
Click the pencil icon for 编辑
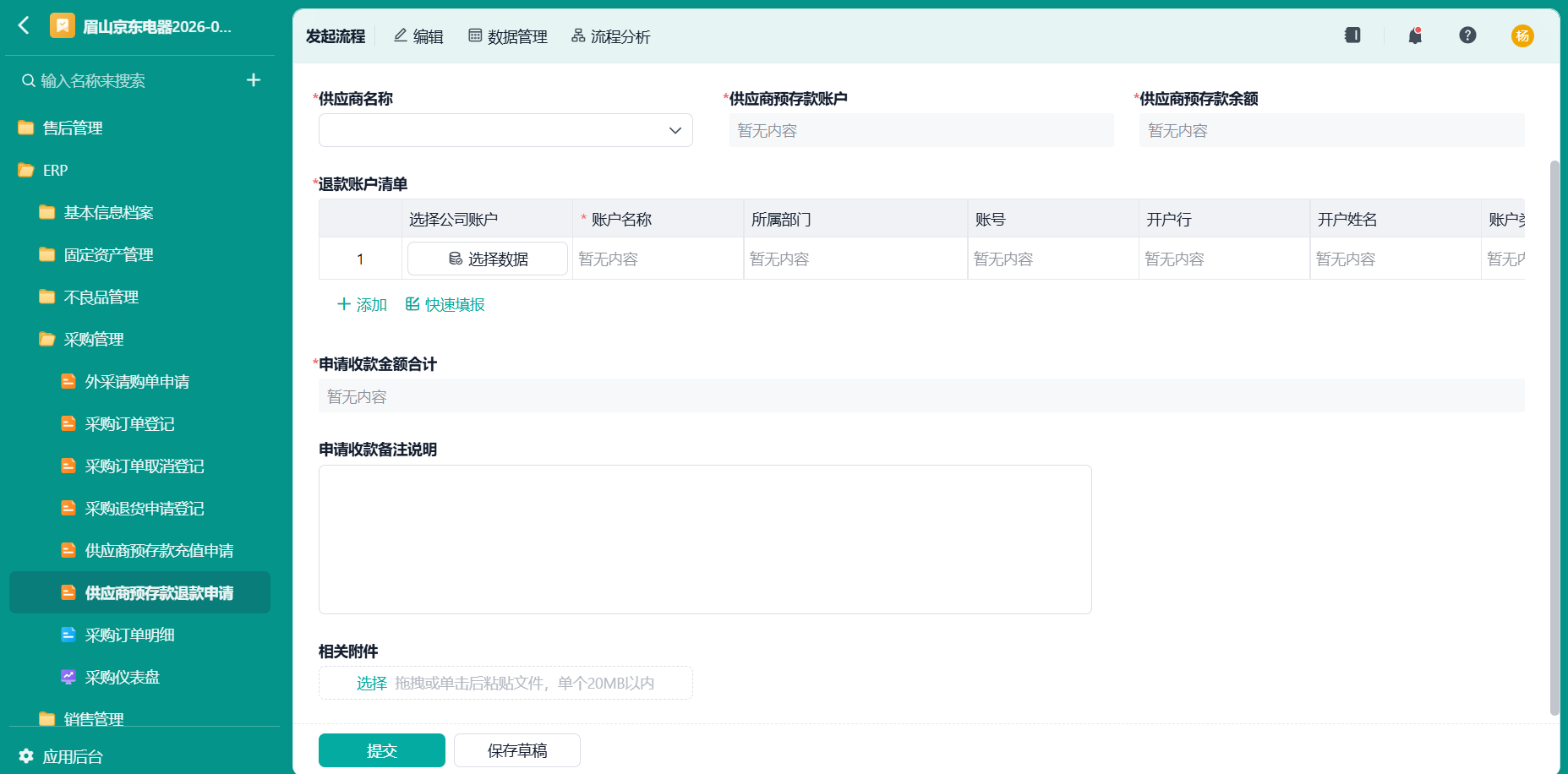[401, 35]
